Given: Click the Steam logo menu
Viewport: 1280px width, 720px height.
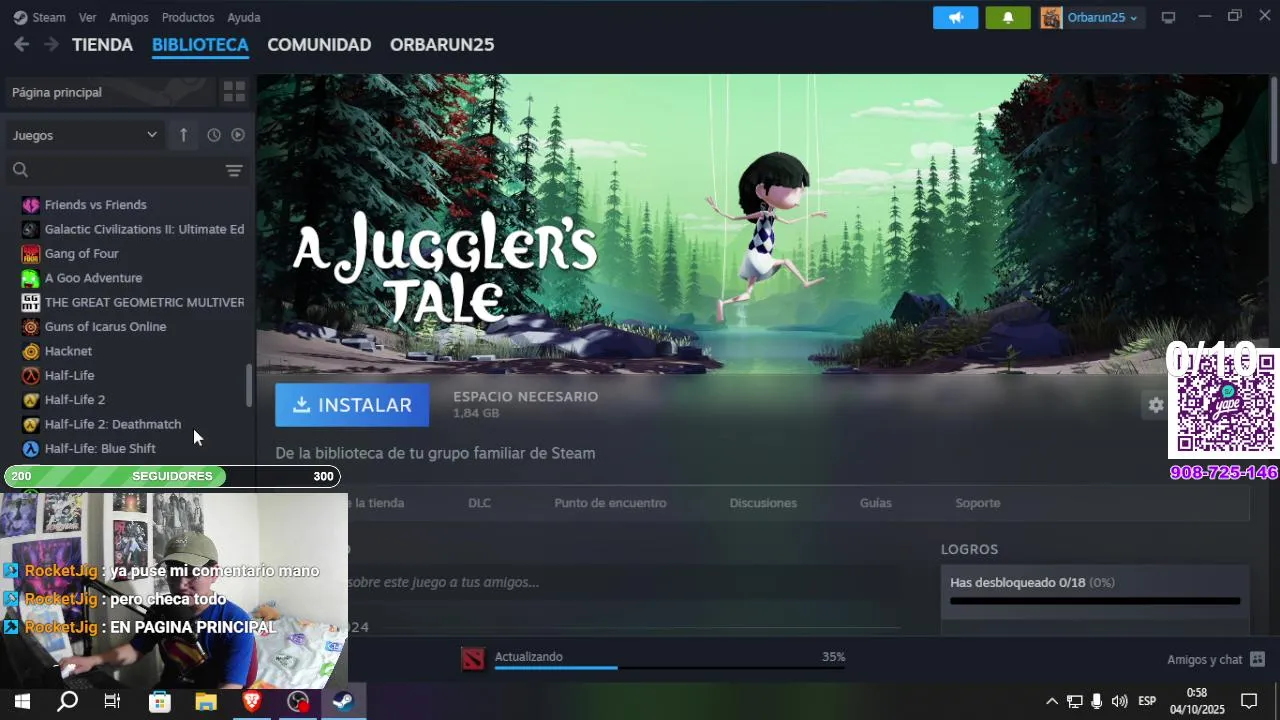Looking at the screenshot, I should pyautogui.click(x=38, y=17).
